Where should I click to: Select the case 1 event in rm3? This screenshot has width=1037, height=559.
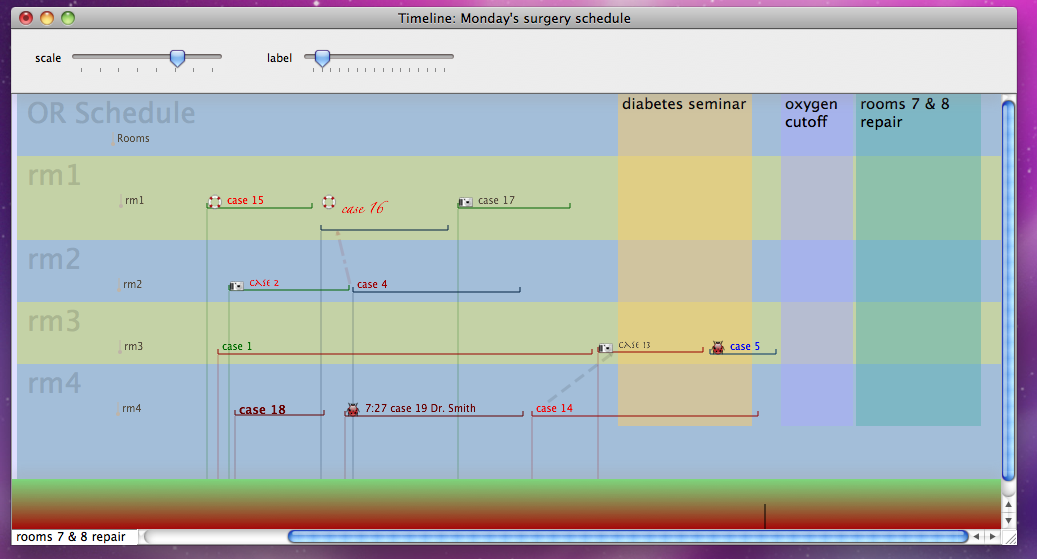coord(237,347)
